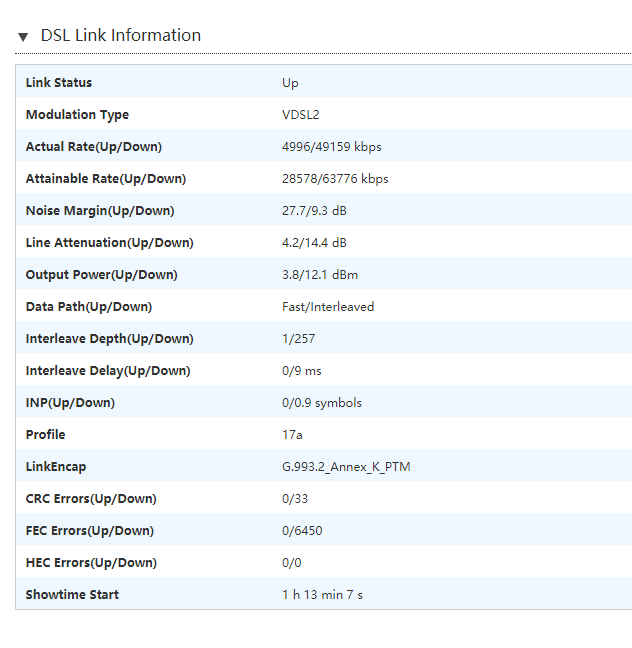Click the 28578/63776 kbps attainable rate value

pos(335,179)
